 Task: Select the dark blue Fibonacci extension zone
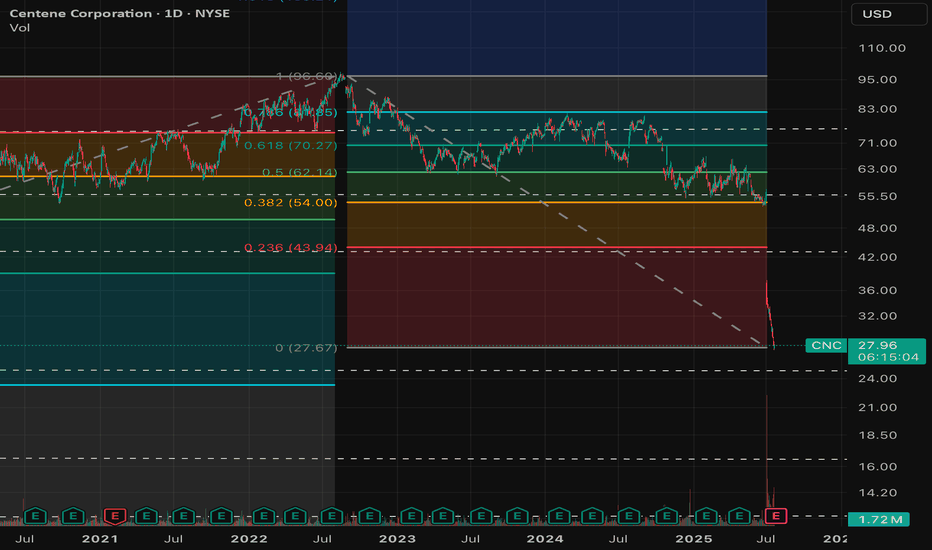click(x=557, y=37)
